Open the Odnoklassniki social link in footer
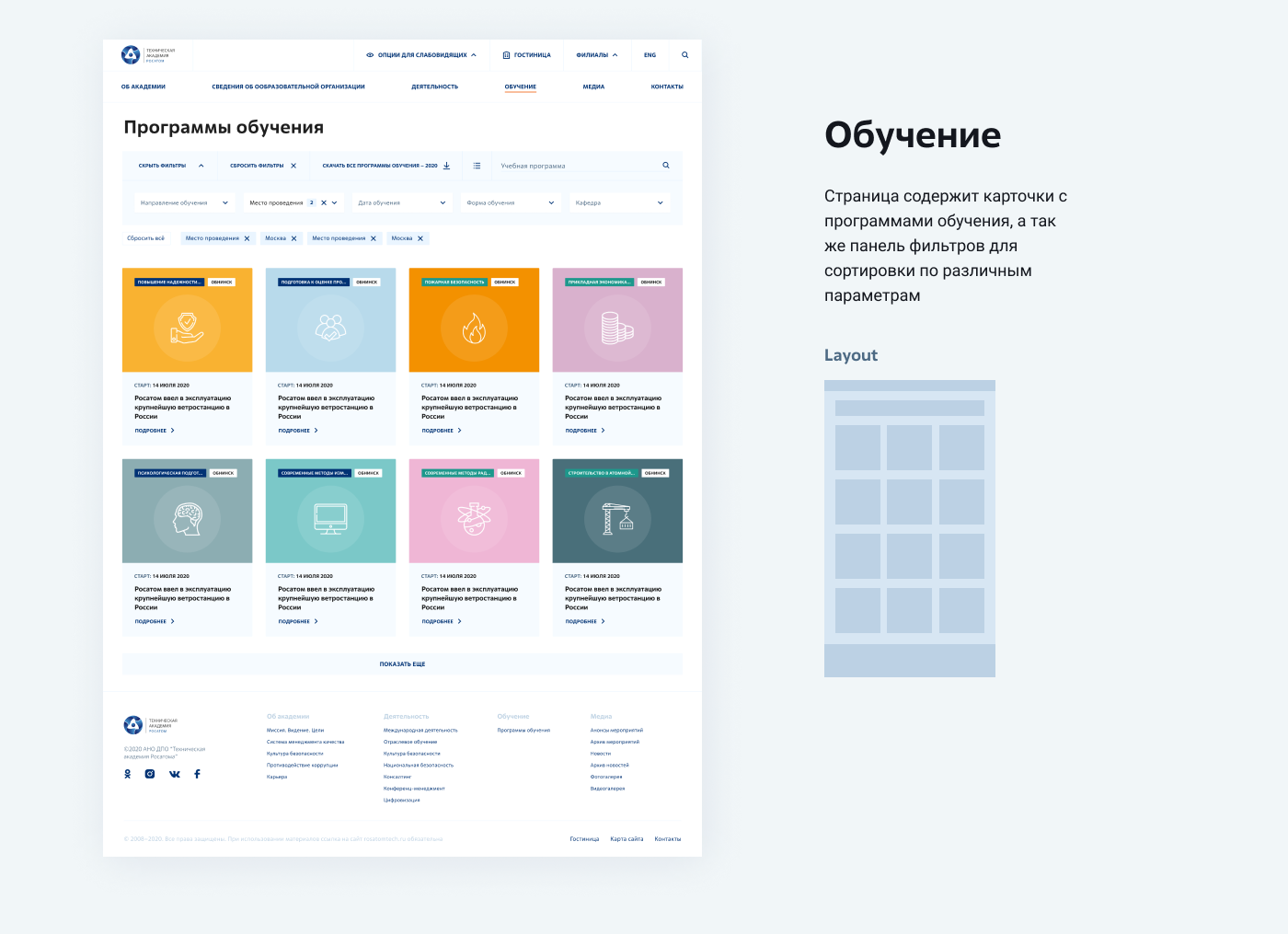 click(128, 774)
